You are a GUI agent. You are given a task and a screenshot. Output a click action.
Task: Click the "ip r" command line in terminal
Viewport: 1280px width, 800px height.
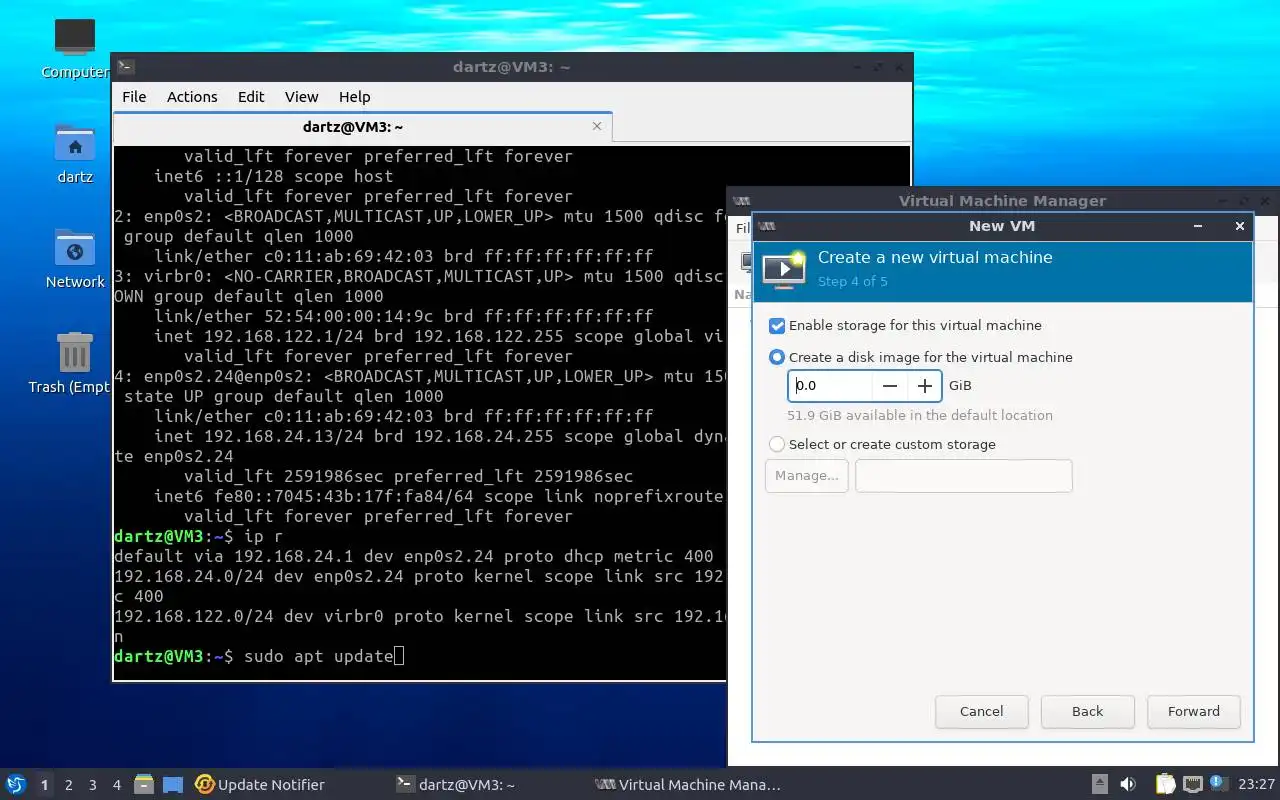(264, 536)
